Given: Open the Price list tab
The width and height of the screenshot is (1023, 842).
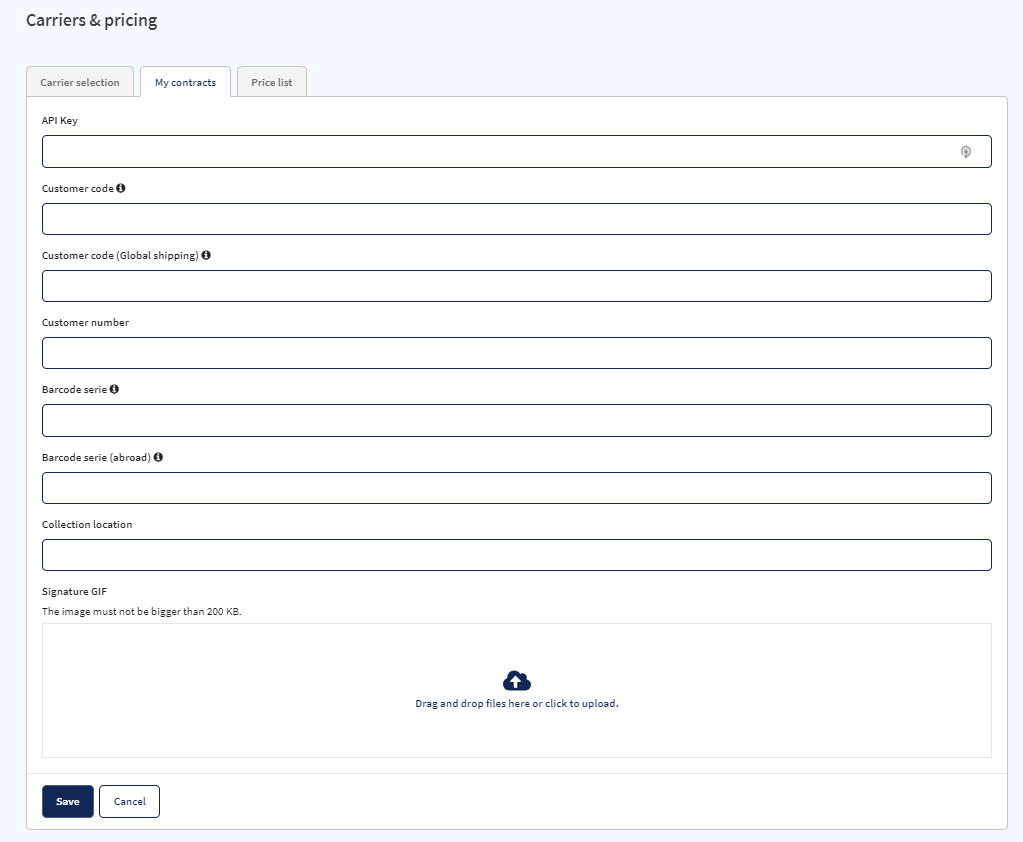Looking at the screenshot, I should tap(271, 82).
